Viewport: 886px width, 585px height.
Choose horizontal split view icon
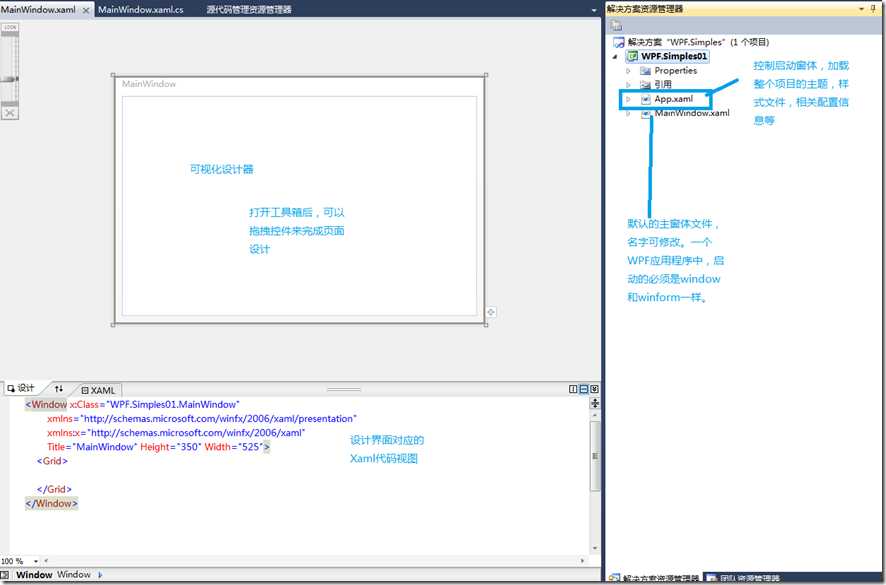pos(584,389)
